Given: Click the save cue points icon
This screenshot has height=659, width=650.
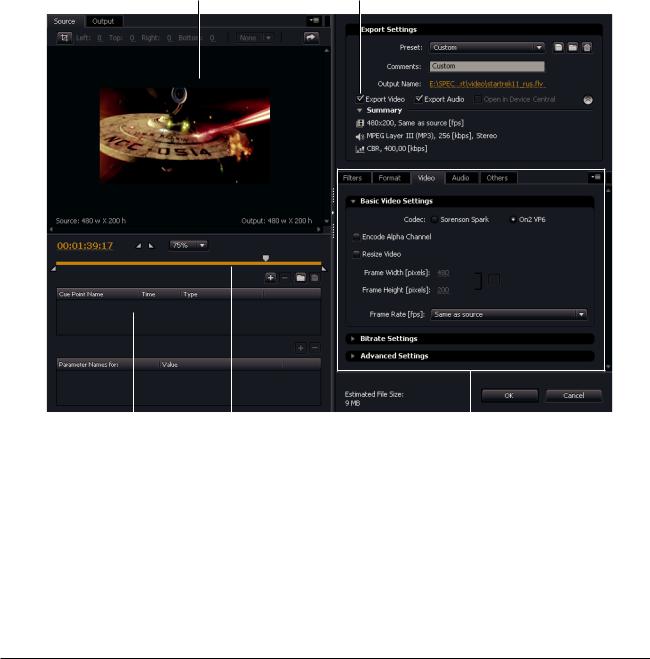Looking at the screenshot, I should click(x=314, y=277).
